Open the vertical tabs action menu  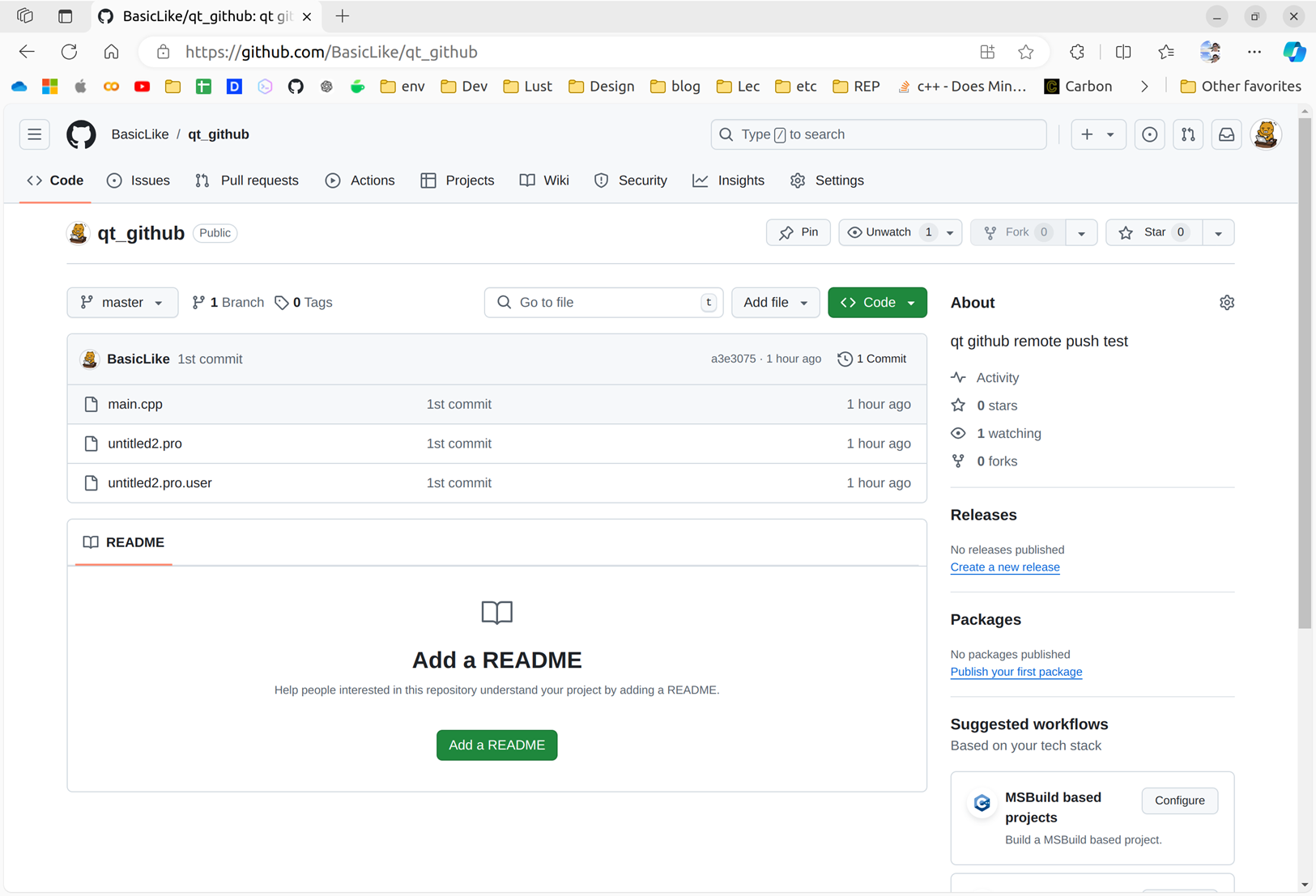point(65,16)
